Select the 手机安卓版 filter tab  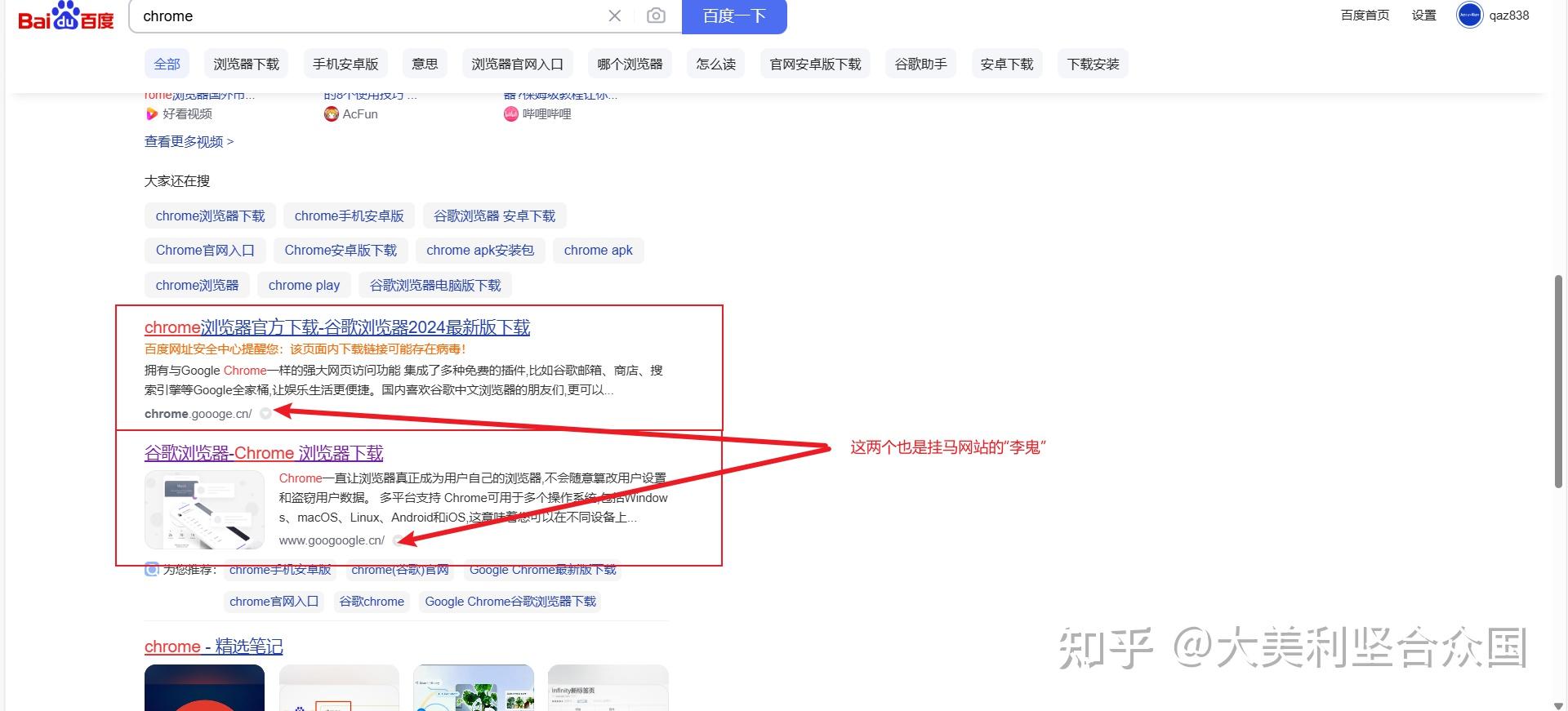[x=345, y=64]
